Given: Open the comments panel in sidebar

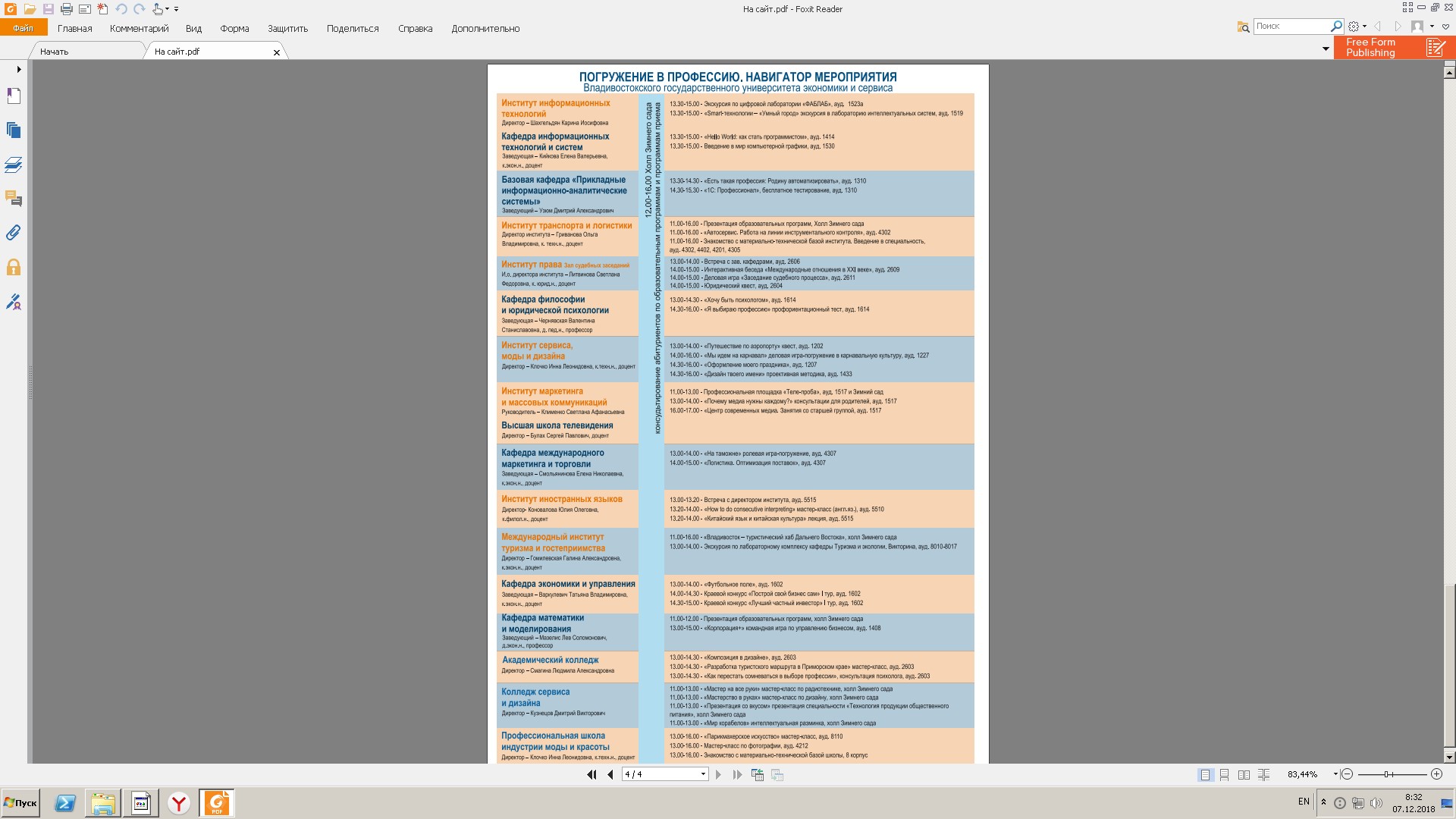Looking at the screenshot, I should click(14, 199).
